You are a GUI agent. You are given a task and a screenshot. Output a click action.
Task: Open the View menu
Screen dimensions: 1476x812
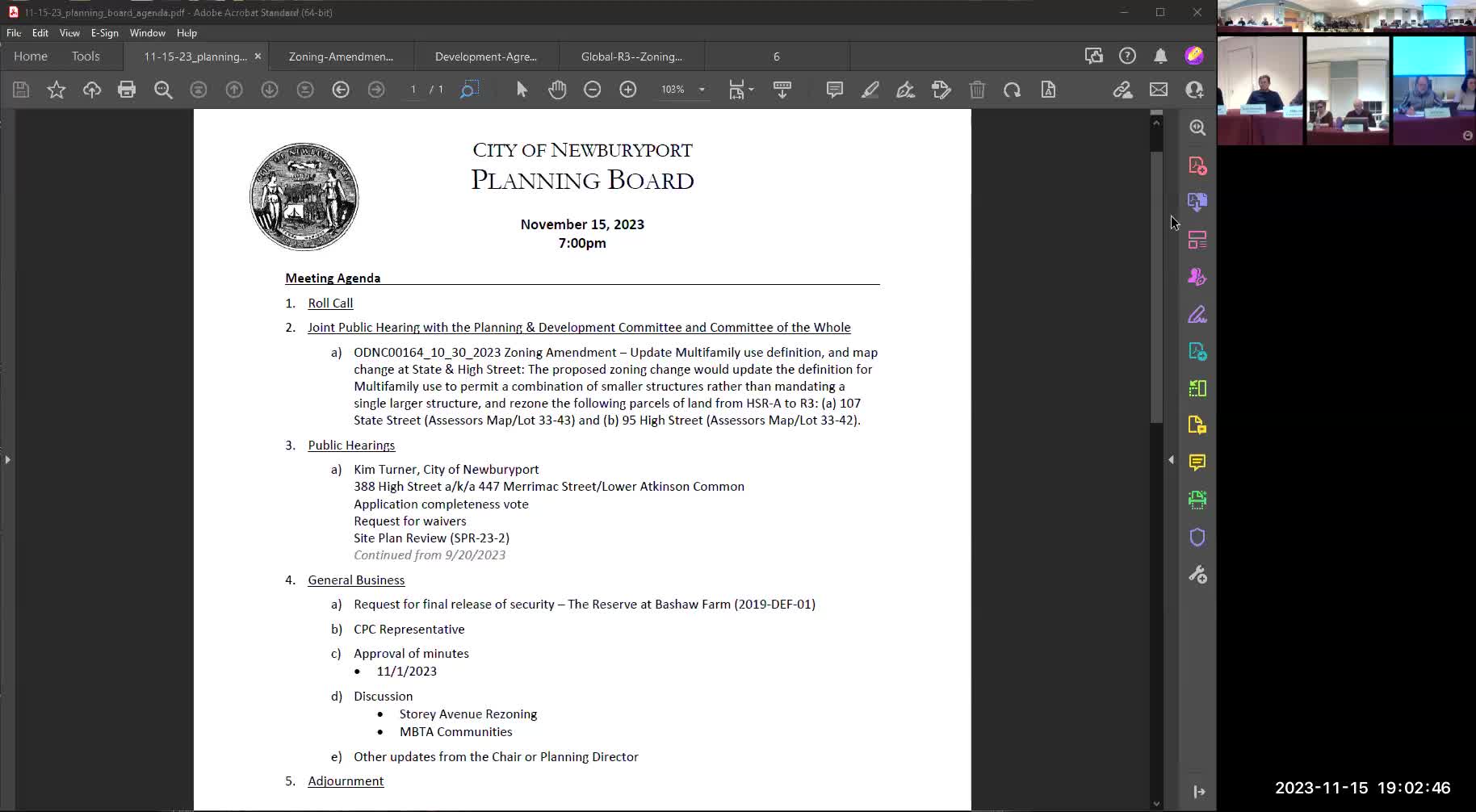(69, 33)
